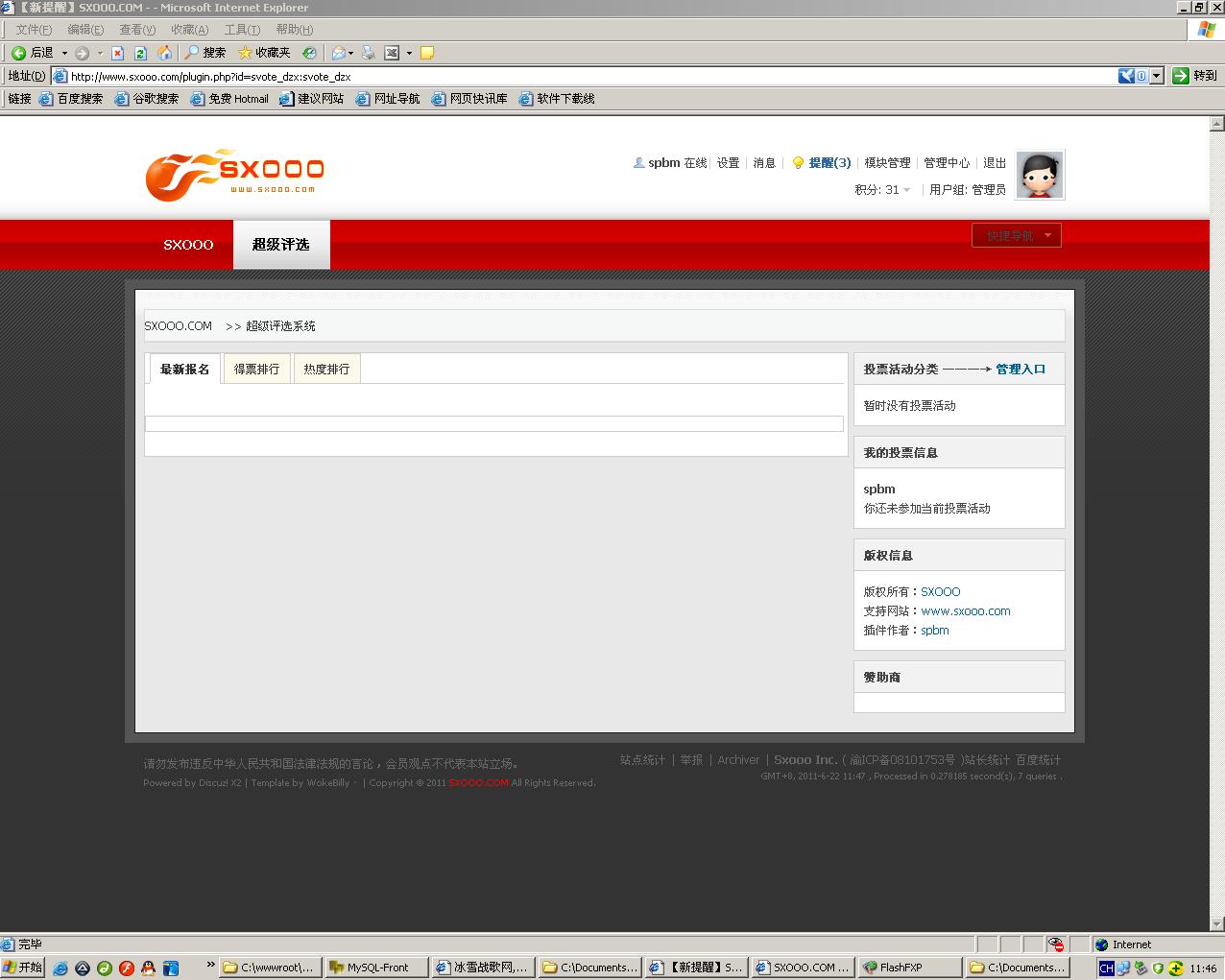Expand the 积分: 31 points dropdown
Image resolution: width=1225 pixels, height=980 pixels.
click(x=882, y=189)
